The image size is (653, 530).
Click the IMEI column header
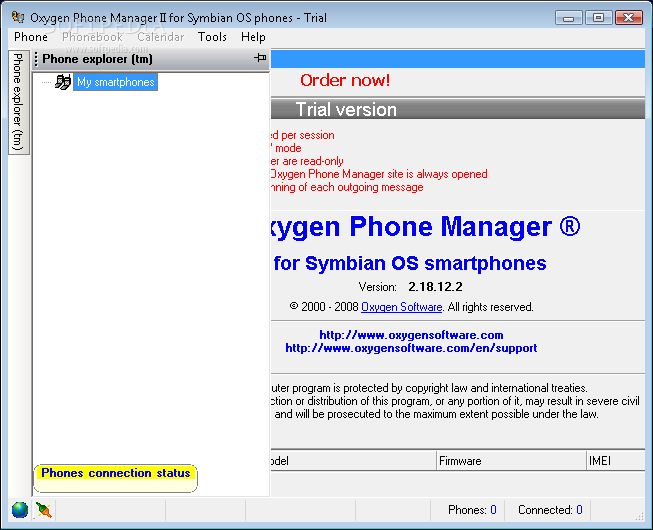point(616,460)
